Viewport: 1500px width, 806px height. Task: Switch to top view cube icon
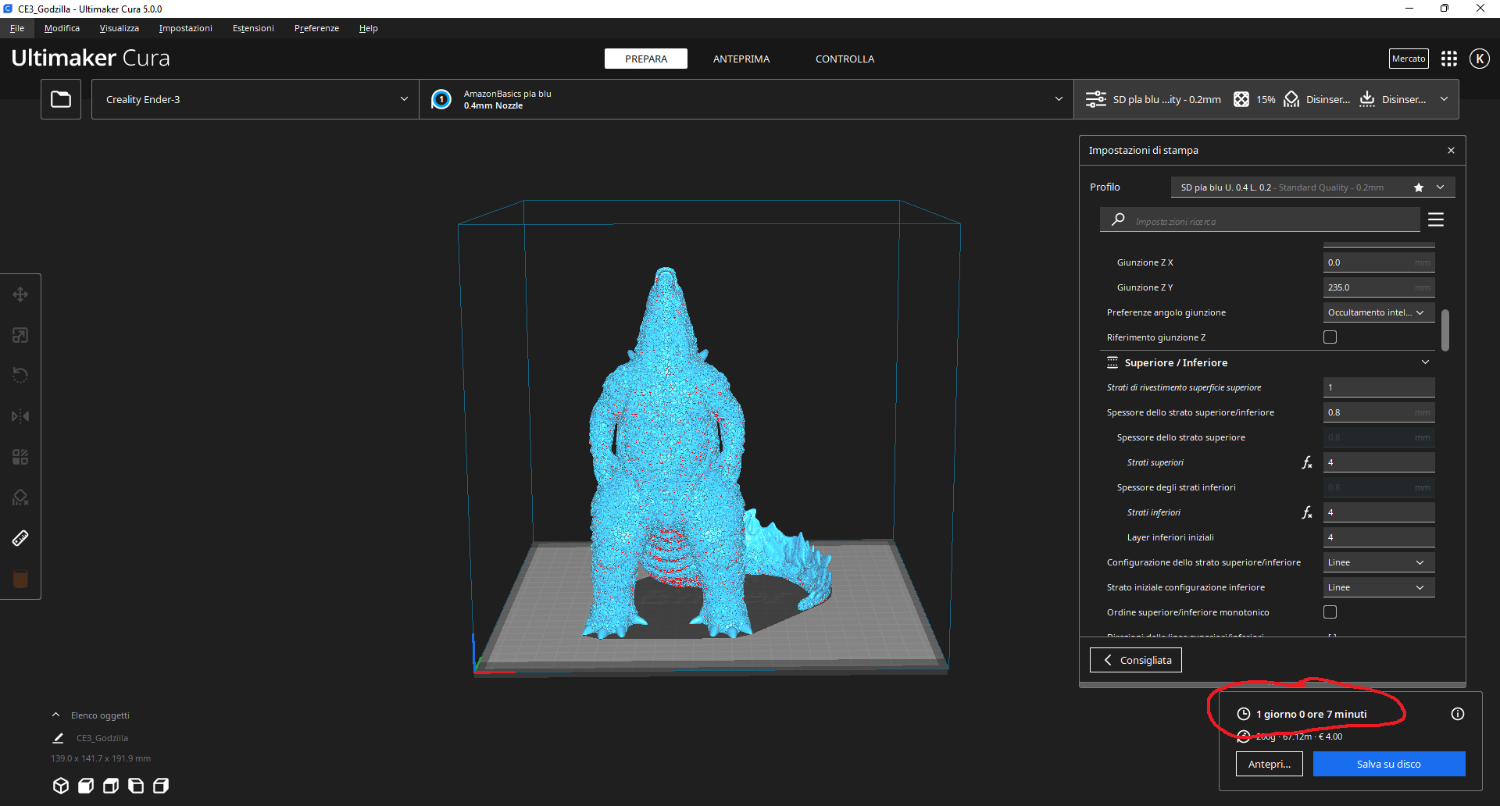[111, 785]
